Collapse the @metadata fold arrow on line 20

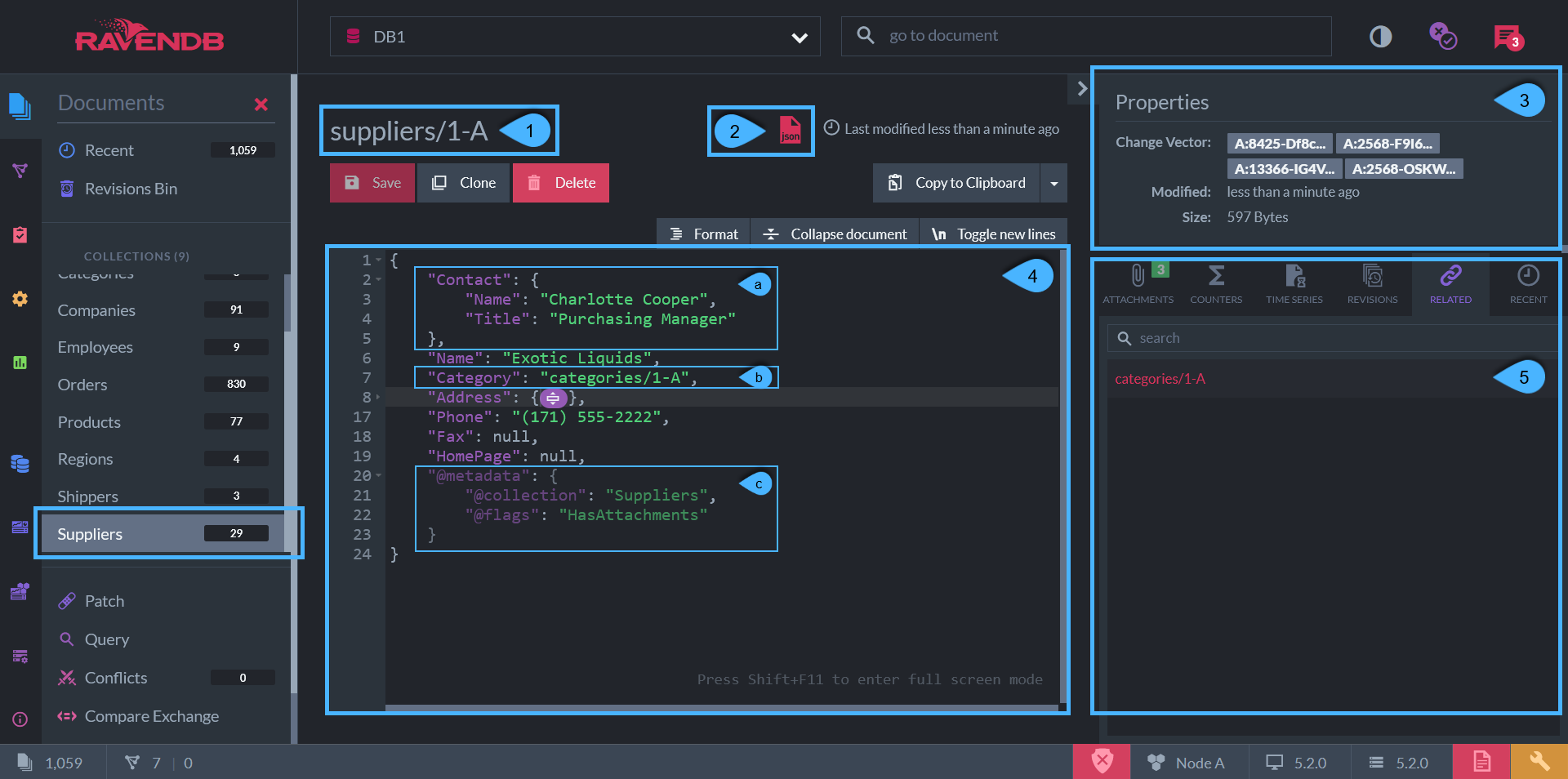[379, 476]
